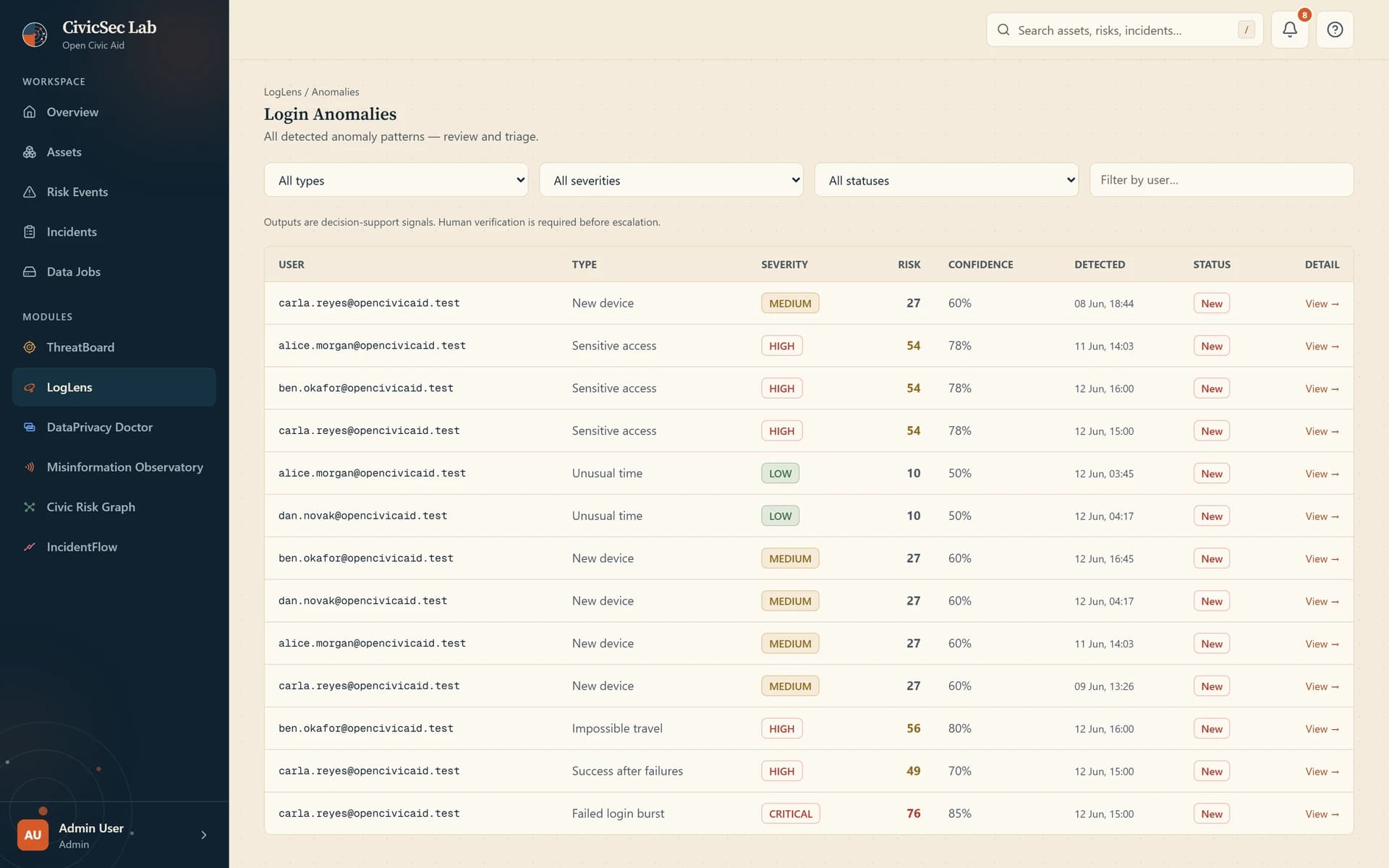Open the DataPrivacy Doctor icon
Viewport: 1389px width, 868px height.
pos(30,427)
